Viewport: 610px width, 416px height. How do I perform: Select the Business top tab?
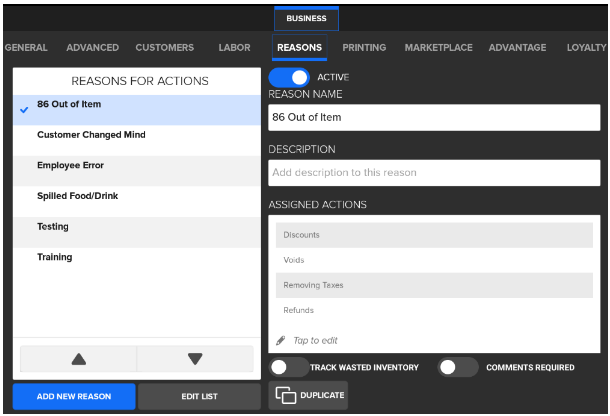click(x=306, y=18)
